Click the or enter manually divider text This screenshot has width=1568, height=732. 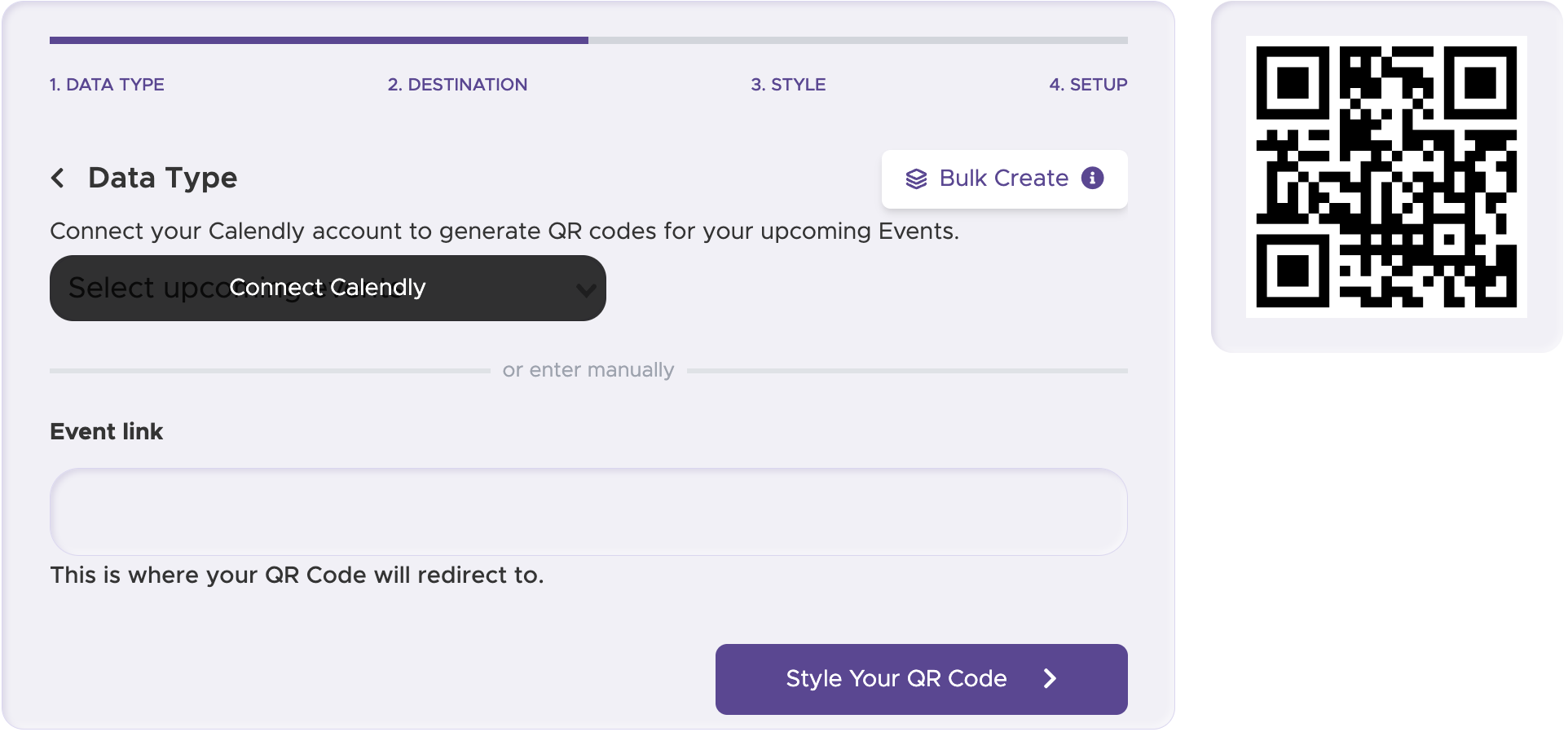(x=588, y=369)
